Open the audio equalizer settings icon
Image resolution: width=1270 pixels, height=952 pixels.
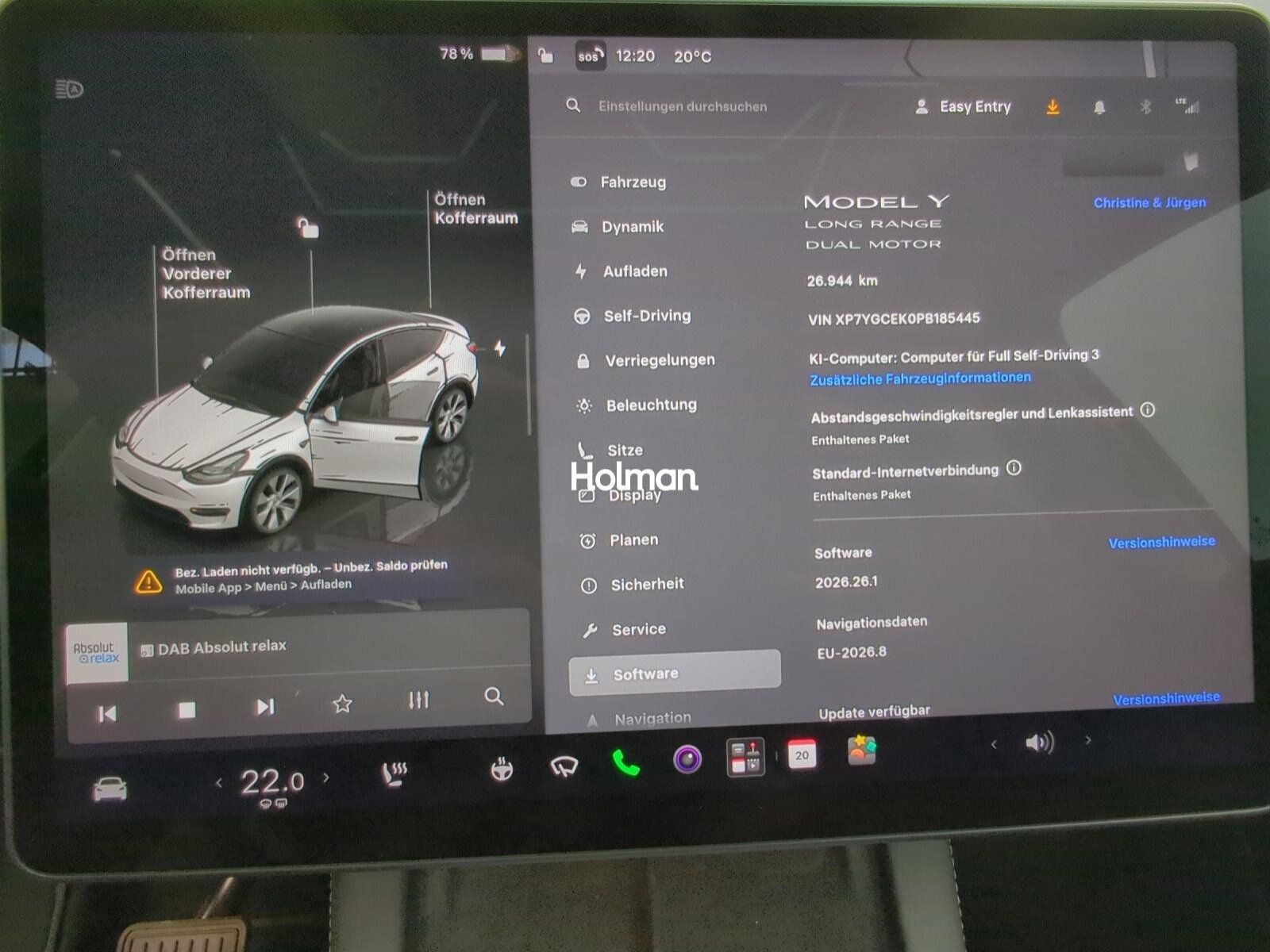point(418,700)
